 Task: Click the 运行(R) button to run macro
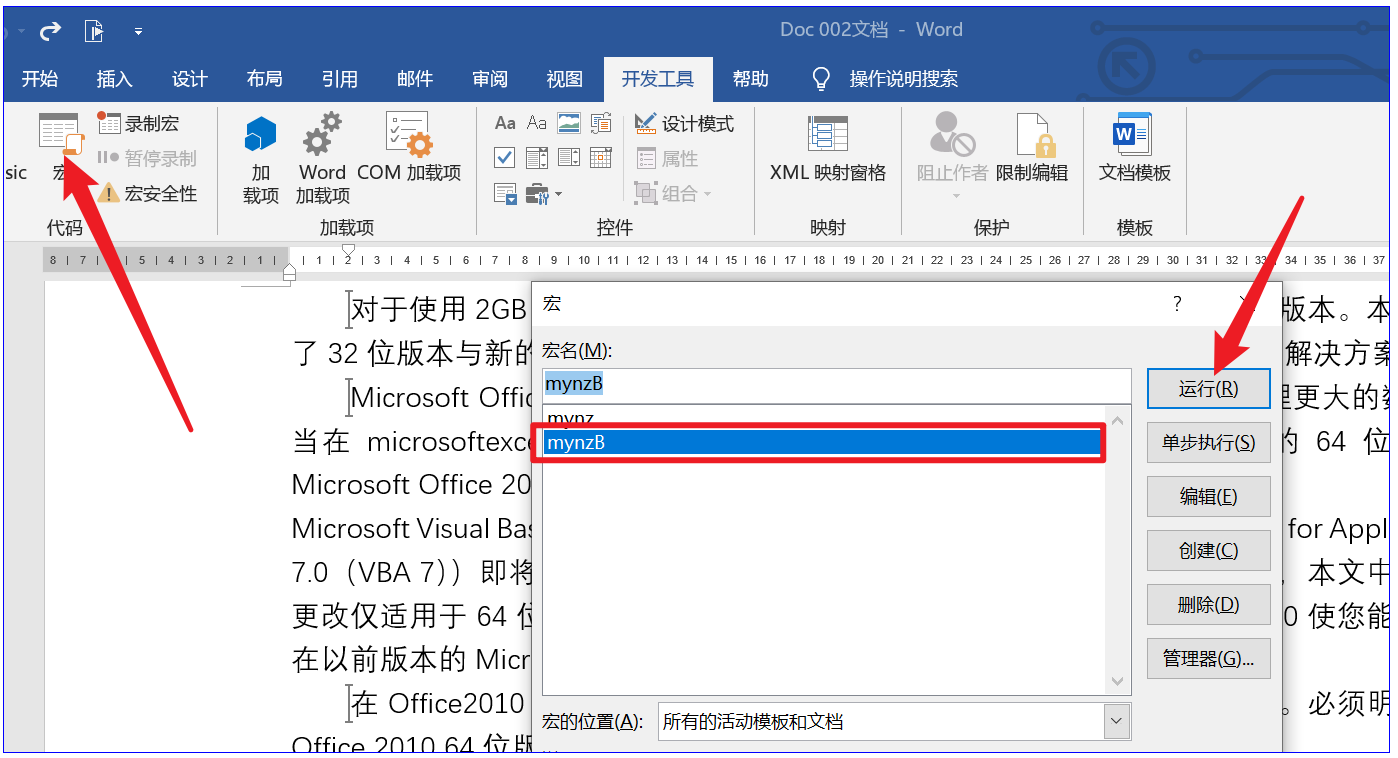pos(1208,388)
